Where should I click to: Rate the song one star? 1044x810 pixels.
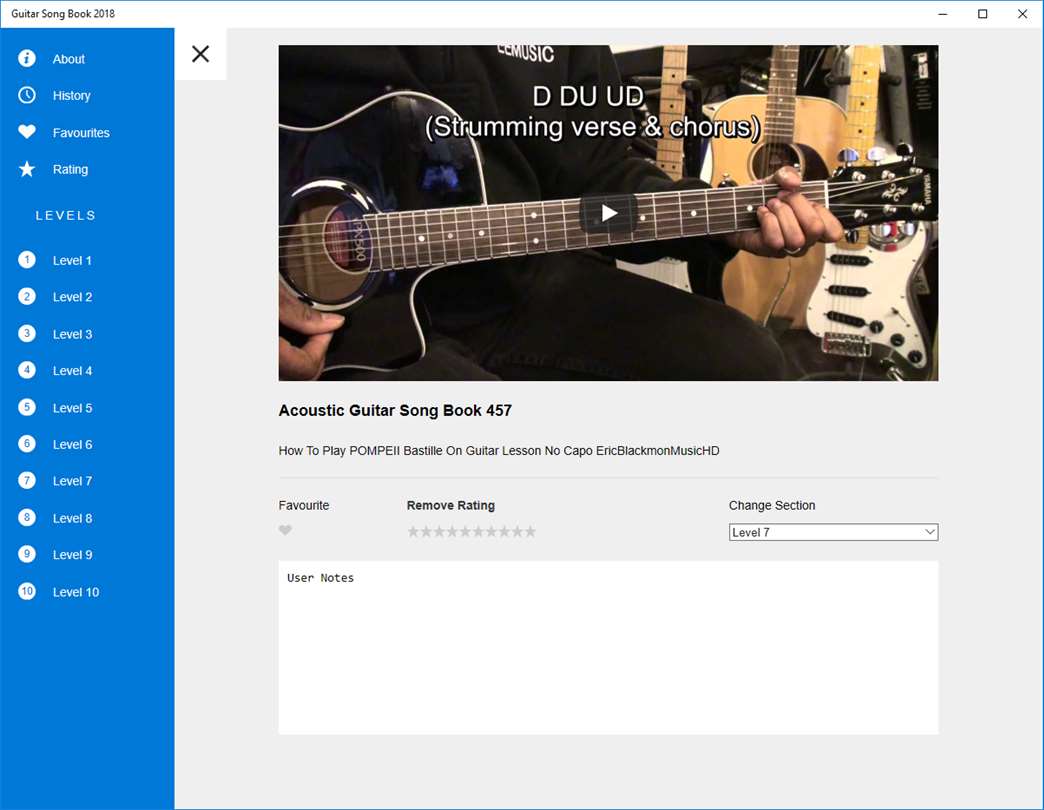413,531
